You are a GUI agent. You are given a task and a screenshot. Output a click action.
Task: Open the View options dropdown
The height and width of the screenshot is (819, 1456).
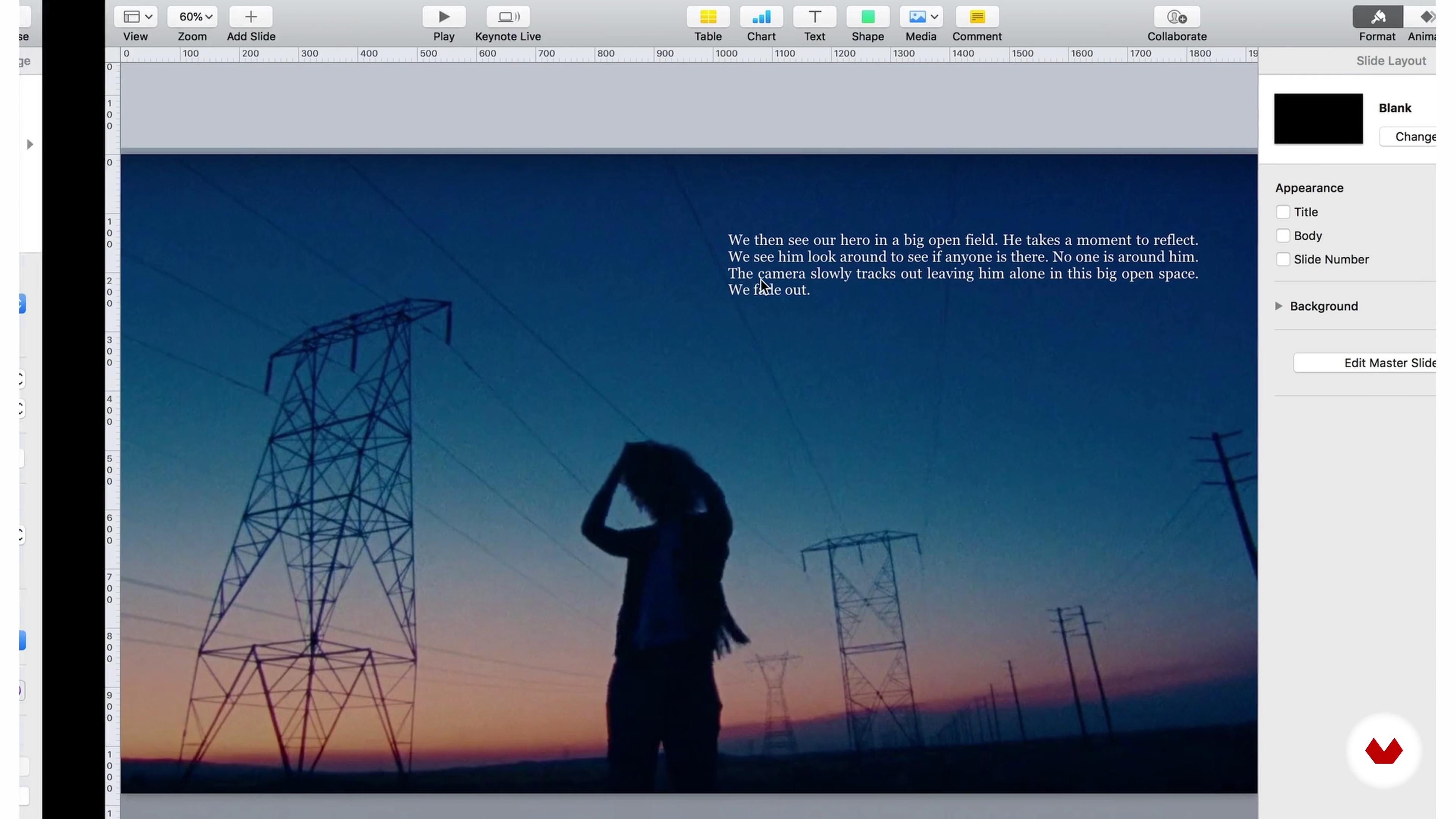(136, 17)
